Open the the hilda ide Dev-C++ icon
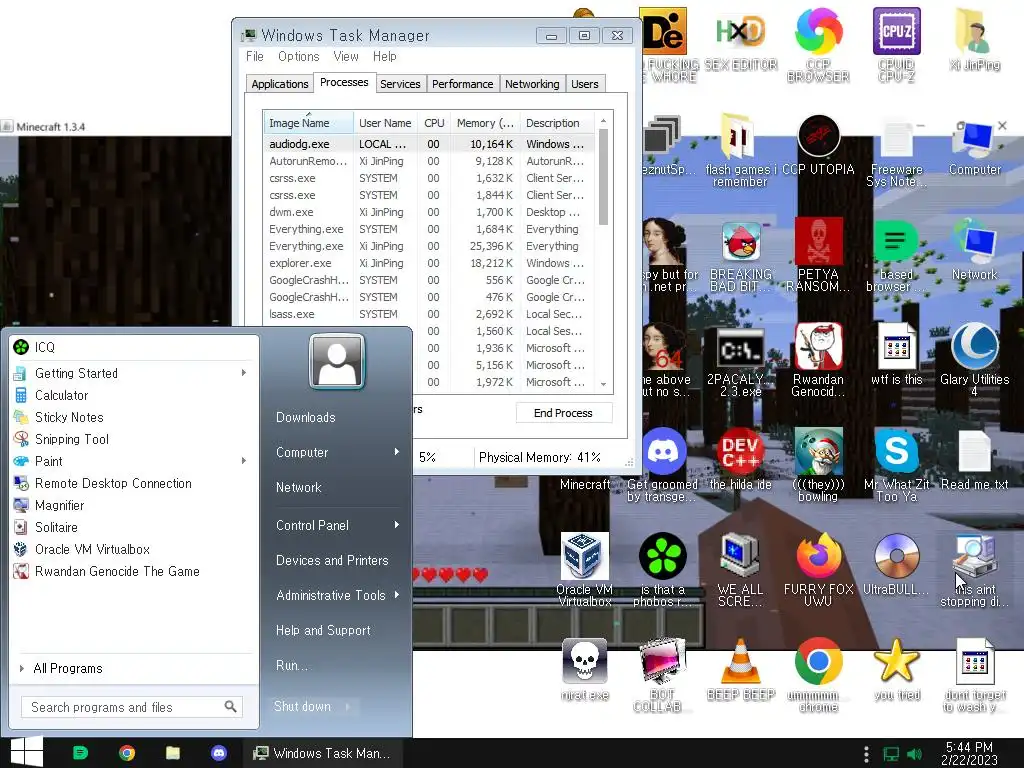Screen dimensions: 1024x768 pos(741,458)
